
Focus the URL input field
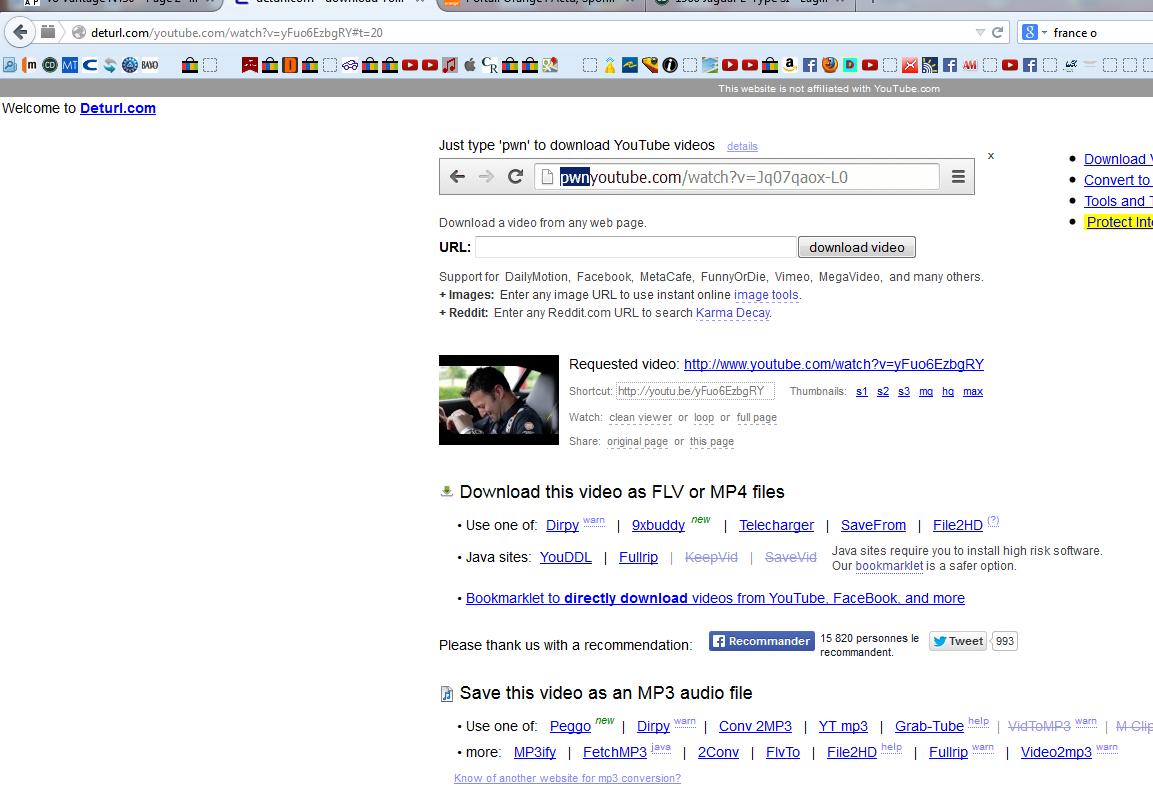pos(636,247)
